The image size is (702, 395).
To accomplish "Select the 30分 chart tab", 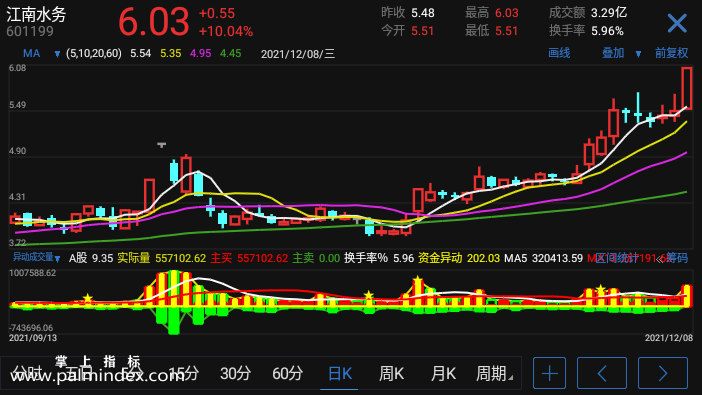I will click(235, 373).
